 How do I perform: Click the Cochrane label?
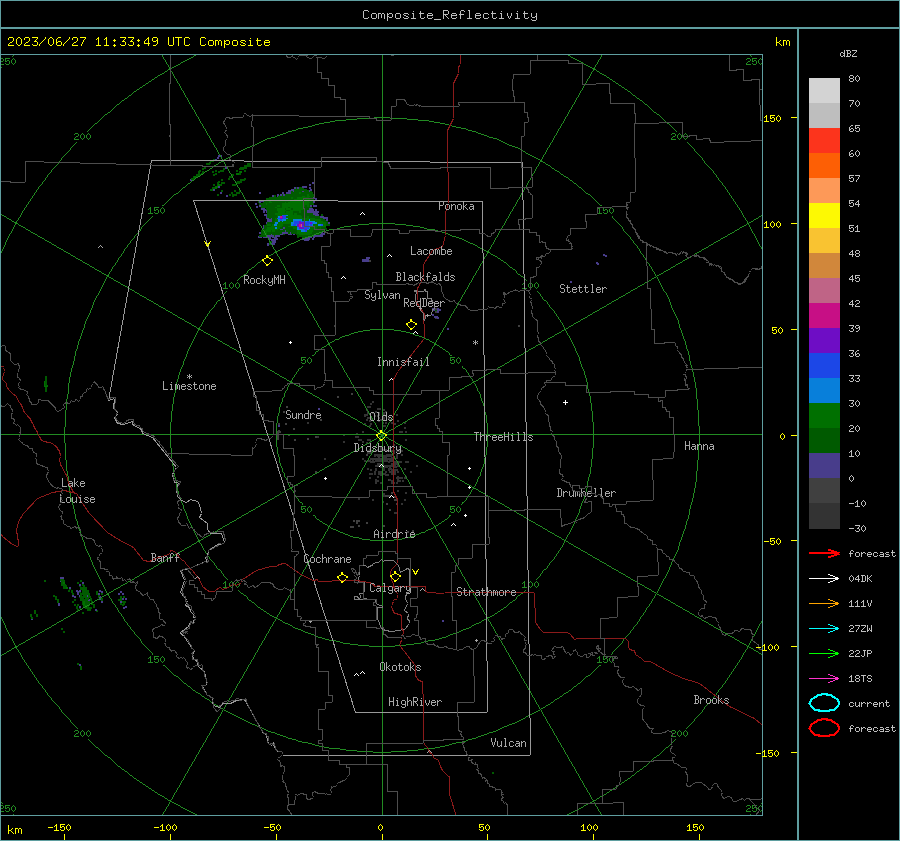327,559
